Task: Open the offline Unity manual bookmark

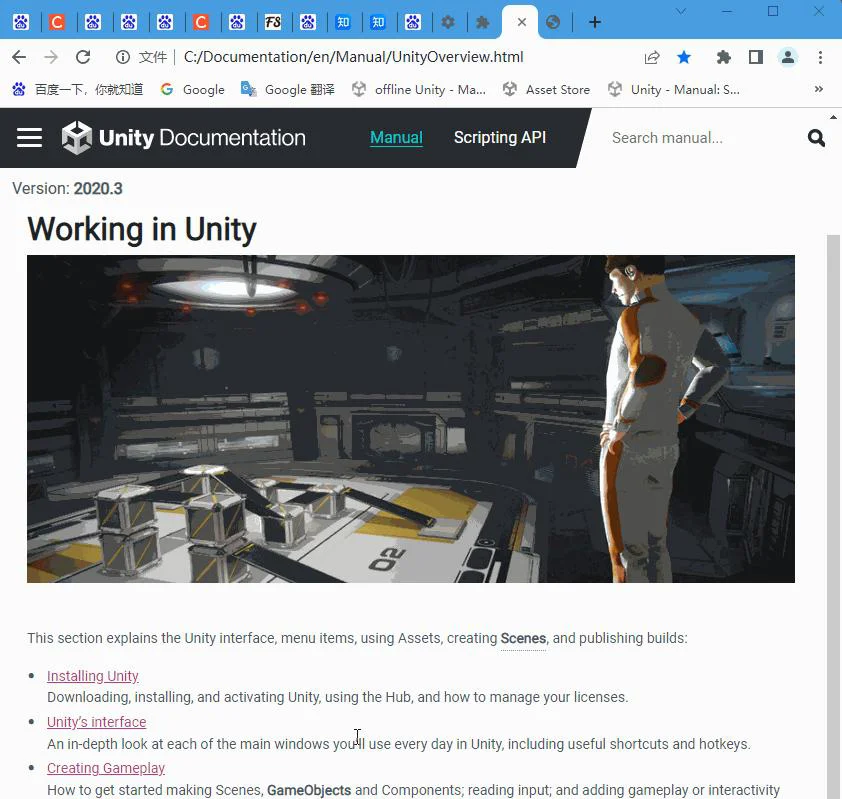Action: pos(419,89)
